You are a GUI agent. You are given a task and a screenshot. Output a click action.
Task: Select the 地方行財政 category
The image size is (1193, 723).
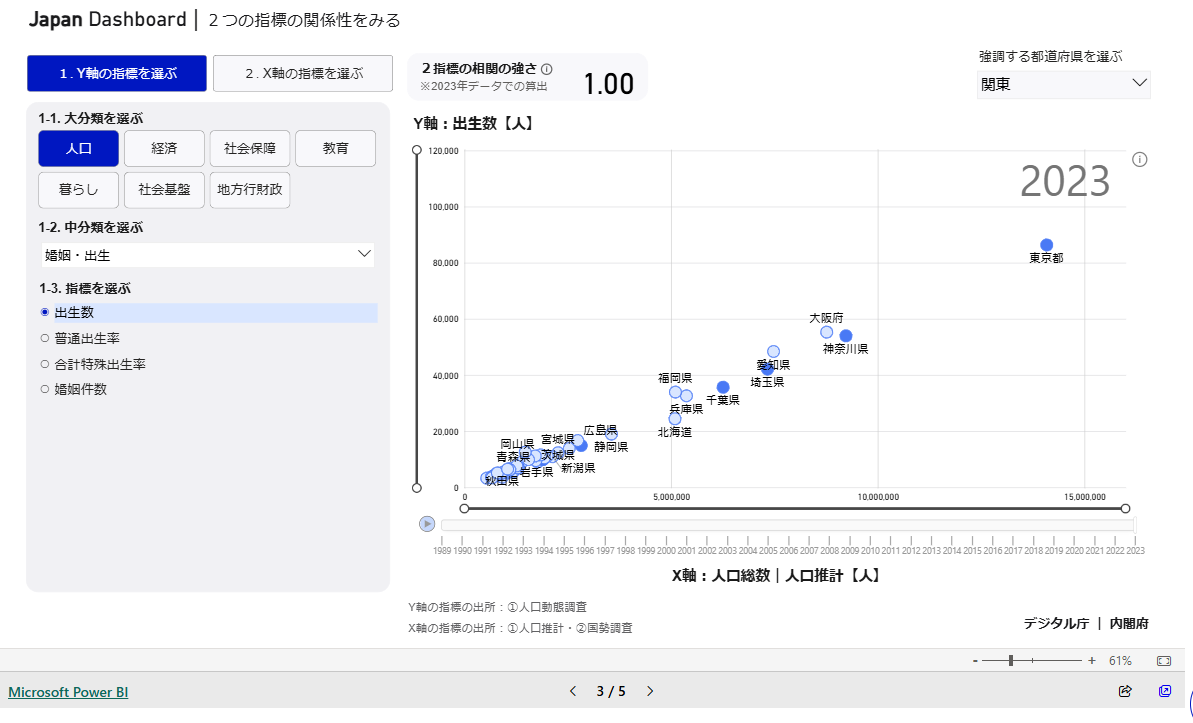pos(250,190)
